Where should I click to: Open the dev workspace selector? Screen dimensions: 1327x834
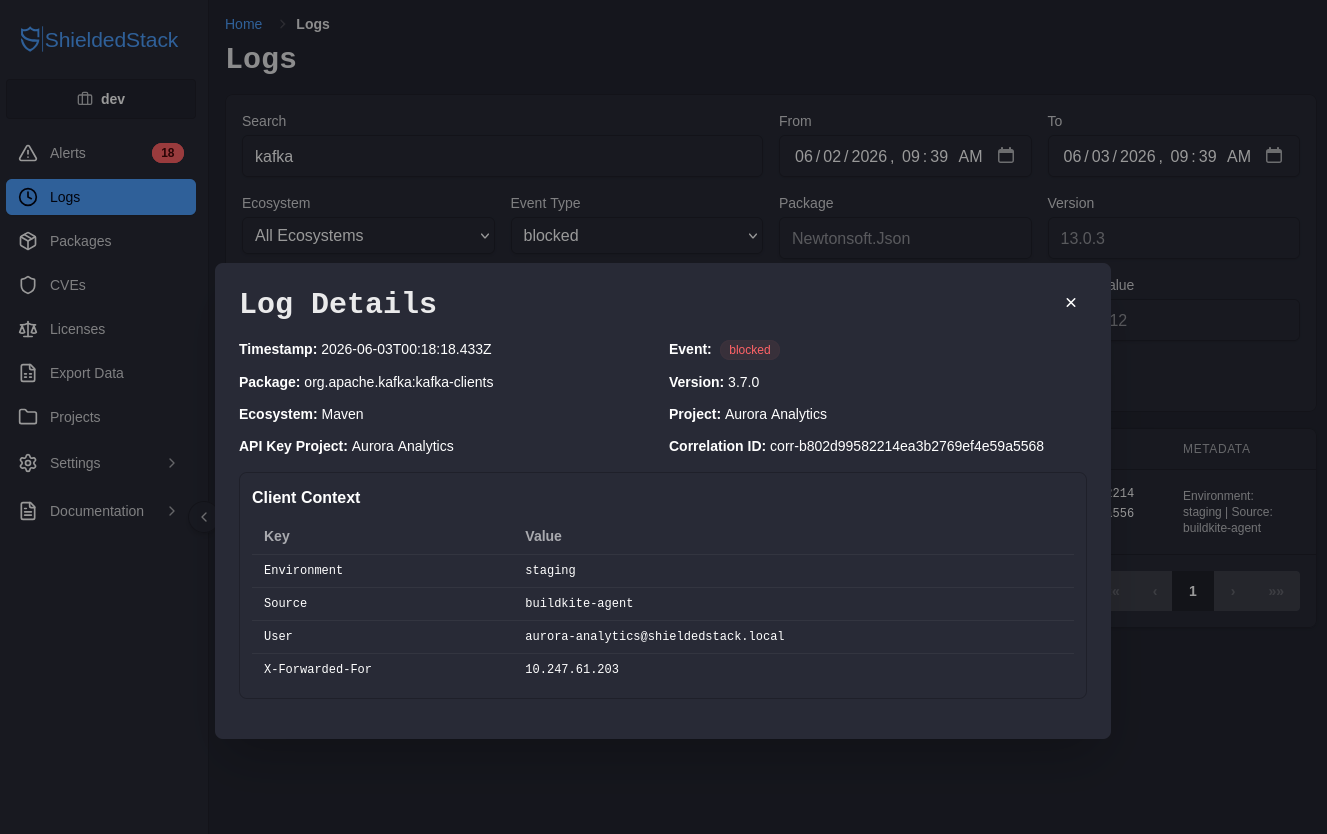pos(101,99)
